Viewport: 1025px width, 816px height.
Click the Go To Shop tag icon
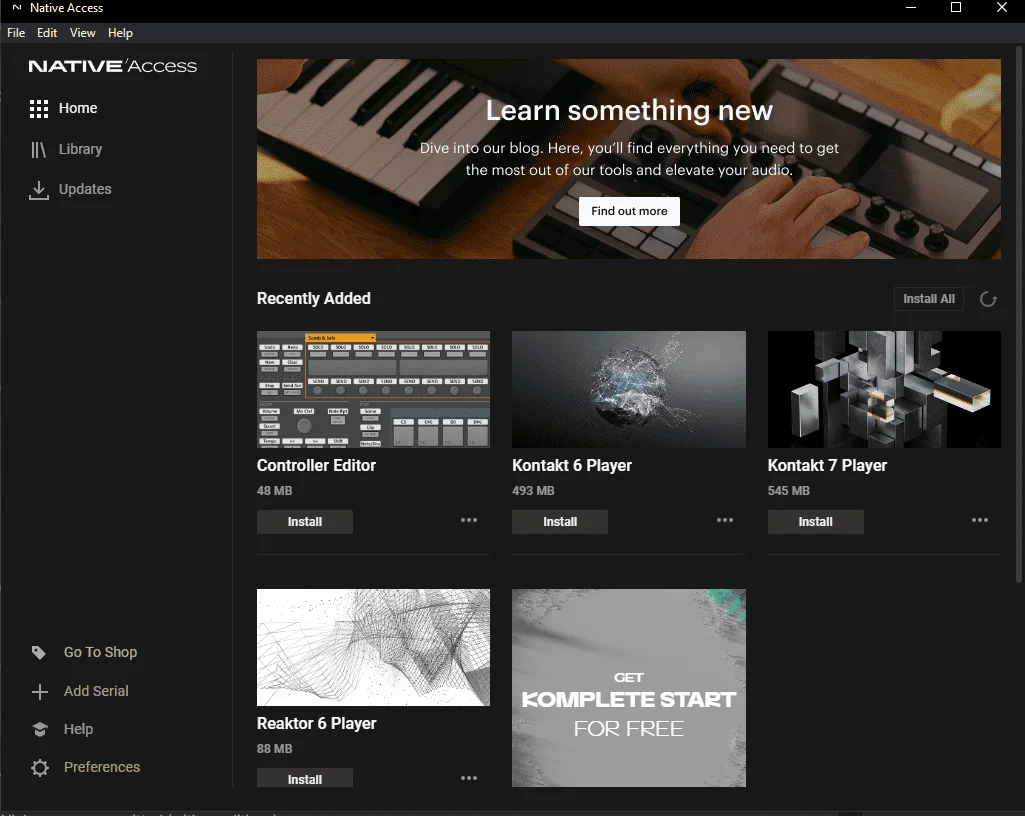click(x=39, y=653)
